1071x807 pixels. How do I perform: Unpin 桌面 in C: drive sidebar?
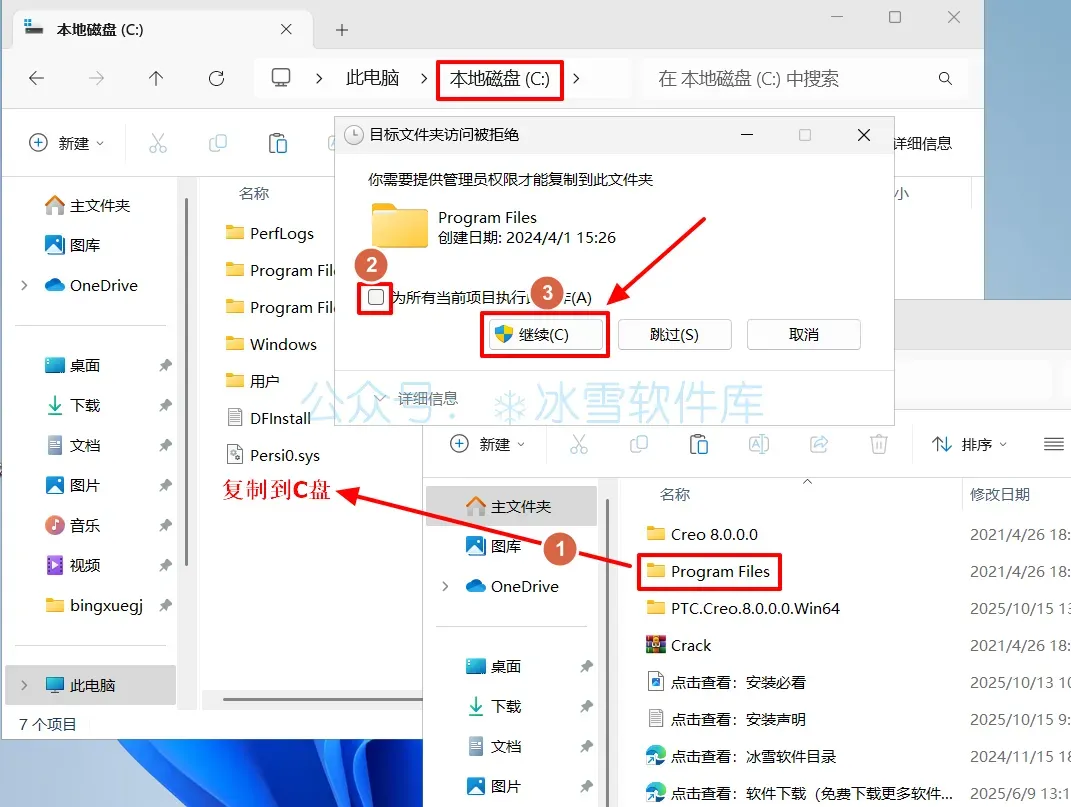(165, 366)
